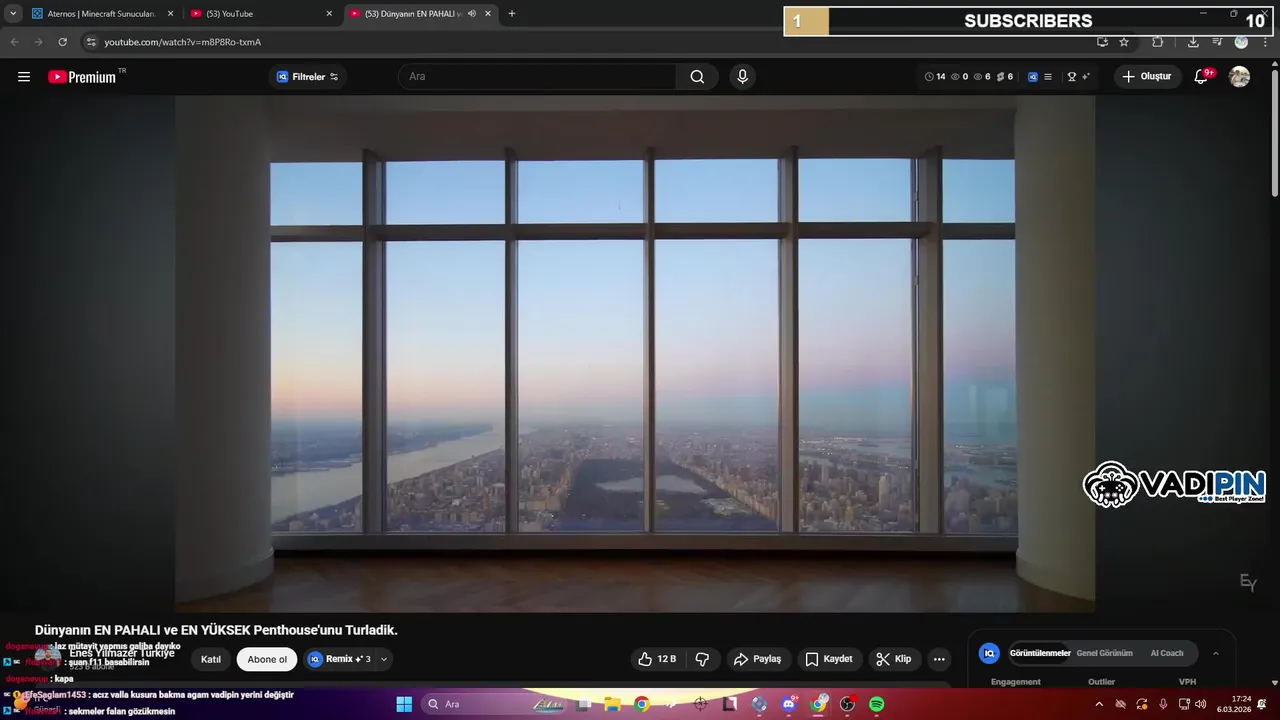Share the video with Paylaş
This screenshot has width=1280, height=720.
[757, 659]
